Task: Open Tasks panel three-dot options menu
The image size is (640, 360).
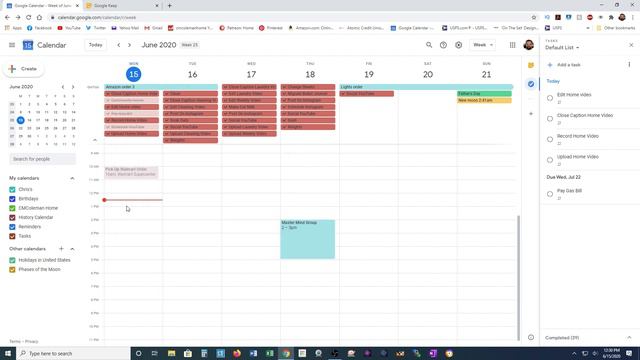Action: coord(629,64)
